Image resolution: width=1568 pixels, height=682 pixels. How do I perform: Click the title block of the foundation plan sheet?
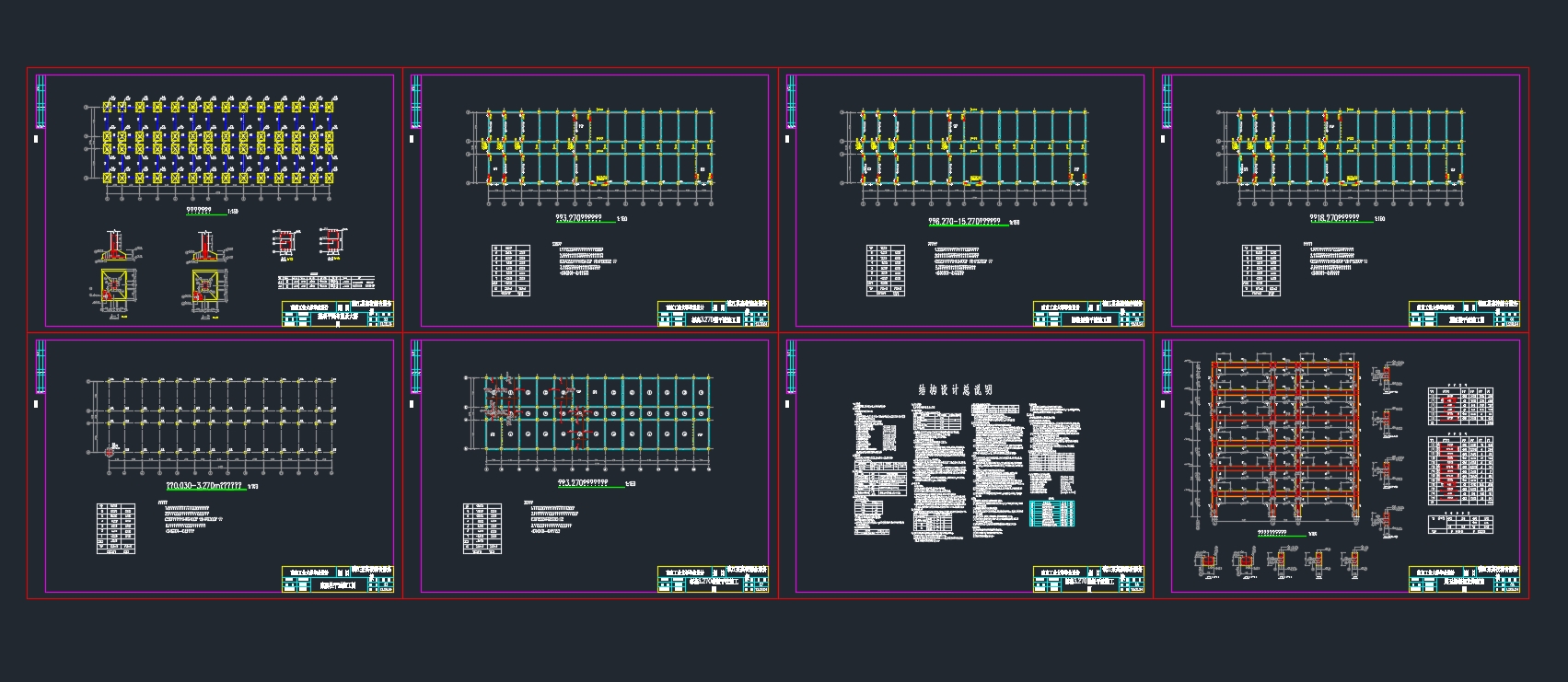pos(338,313)
